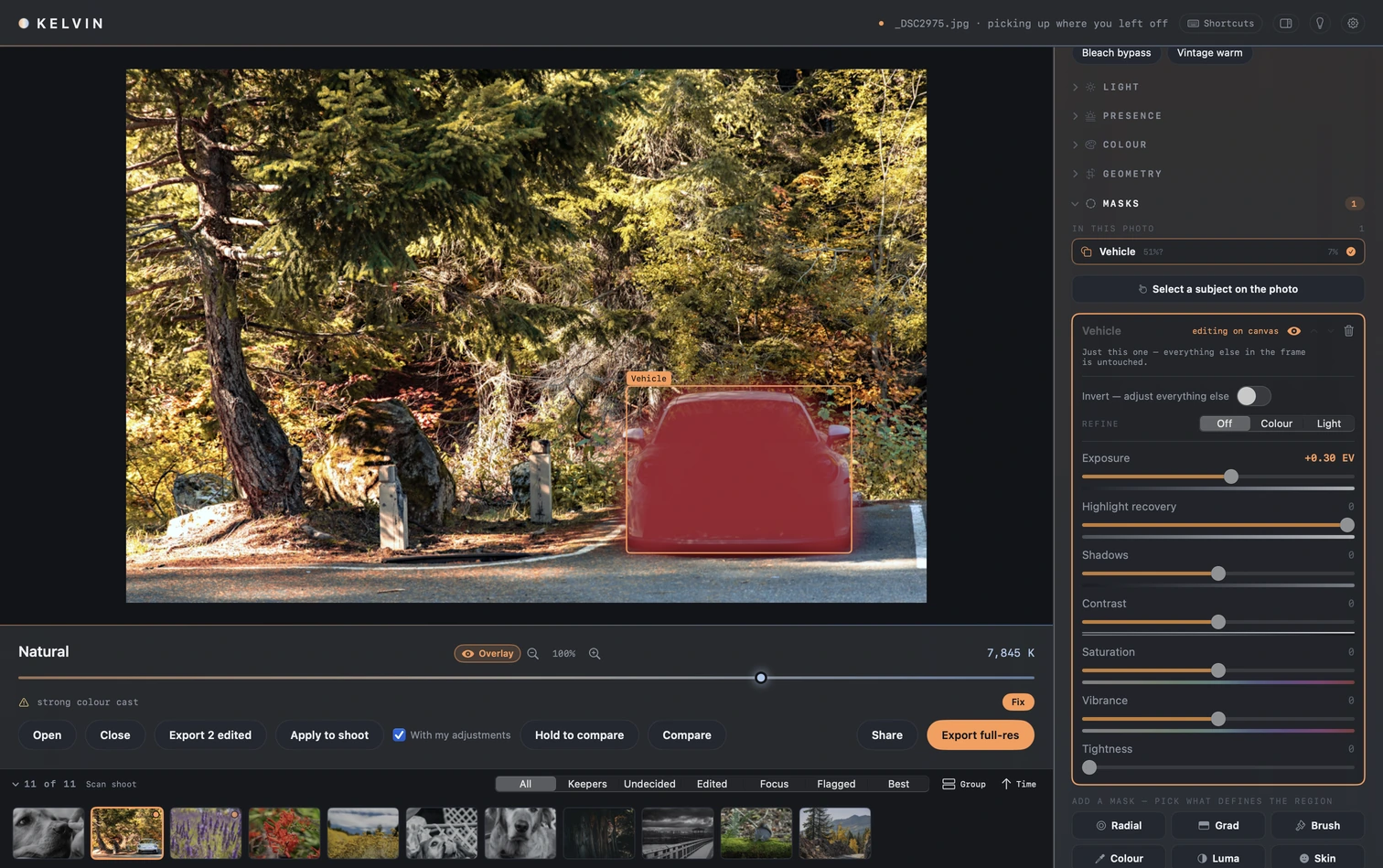This screenshot has width=1383, height=868.
Task: Add a Brush mask
Action: (1318, 825)
